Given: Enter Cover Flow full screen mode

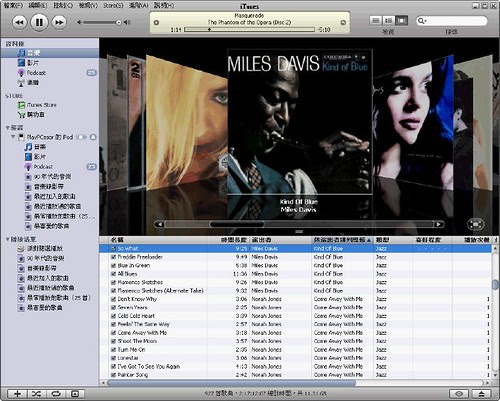Looking at the screenshot, I should (476, 224).
